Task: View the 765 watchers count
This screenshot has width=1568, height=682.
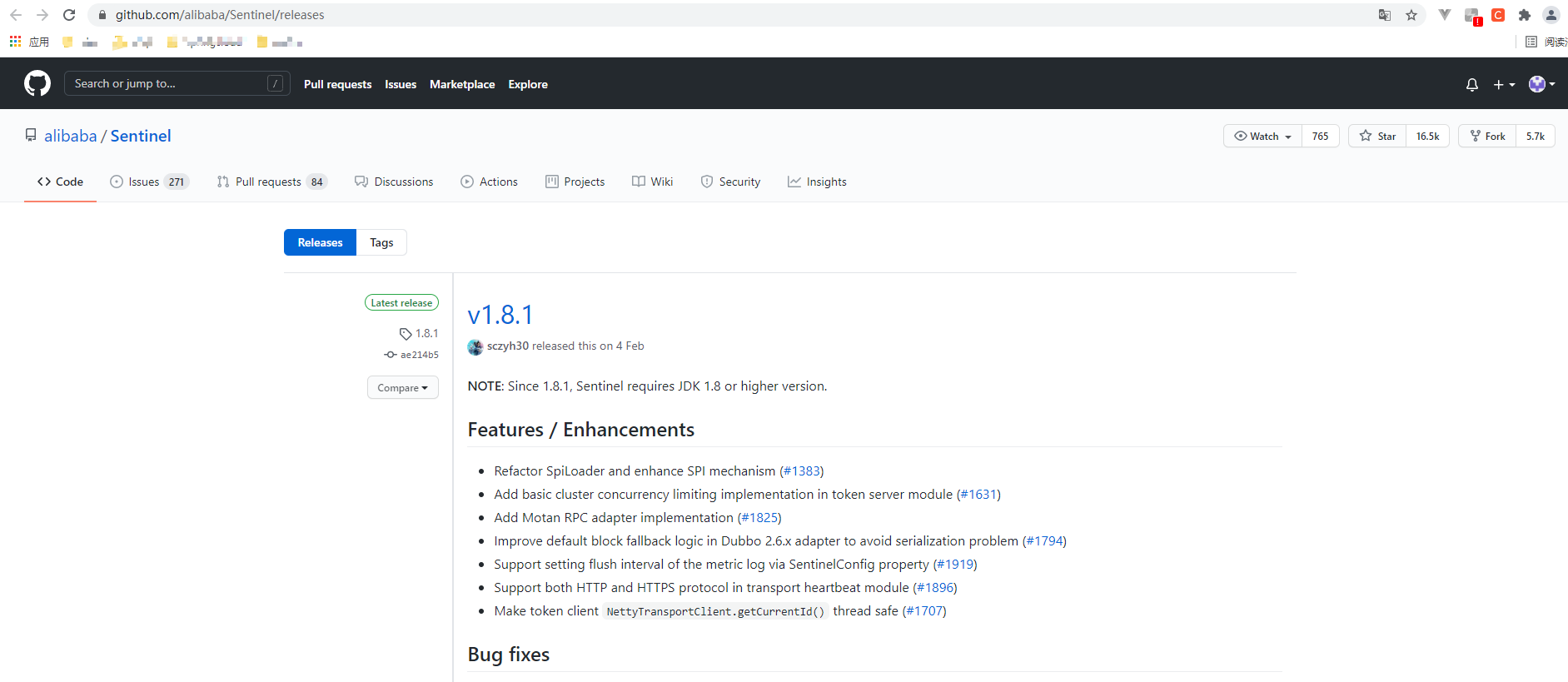Action: click(1321, 136)
